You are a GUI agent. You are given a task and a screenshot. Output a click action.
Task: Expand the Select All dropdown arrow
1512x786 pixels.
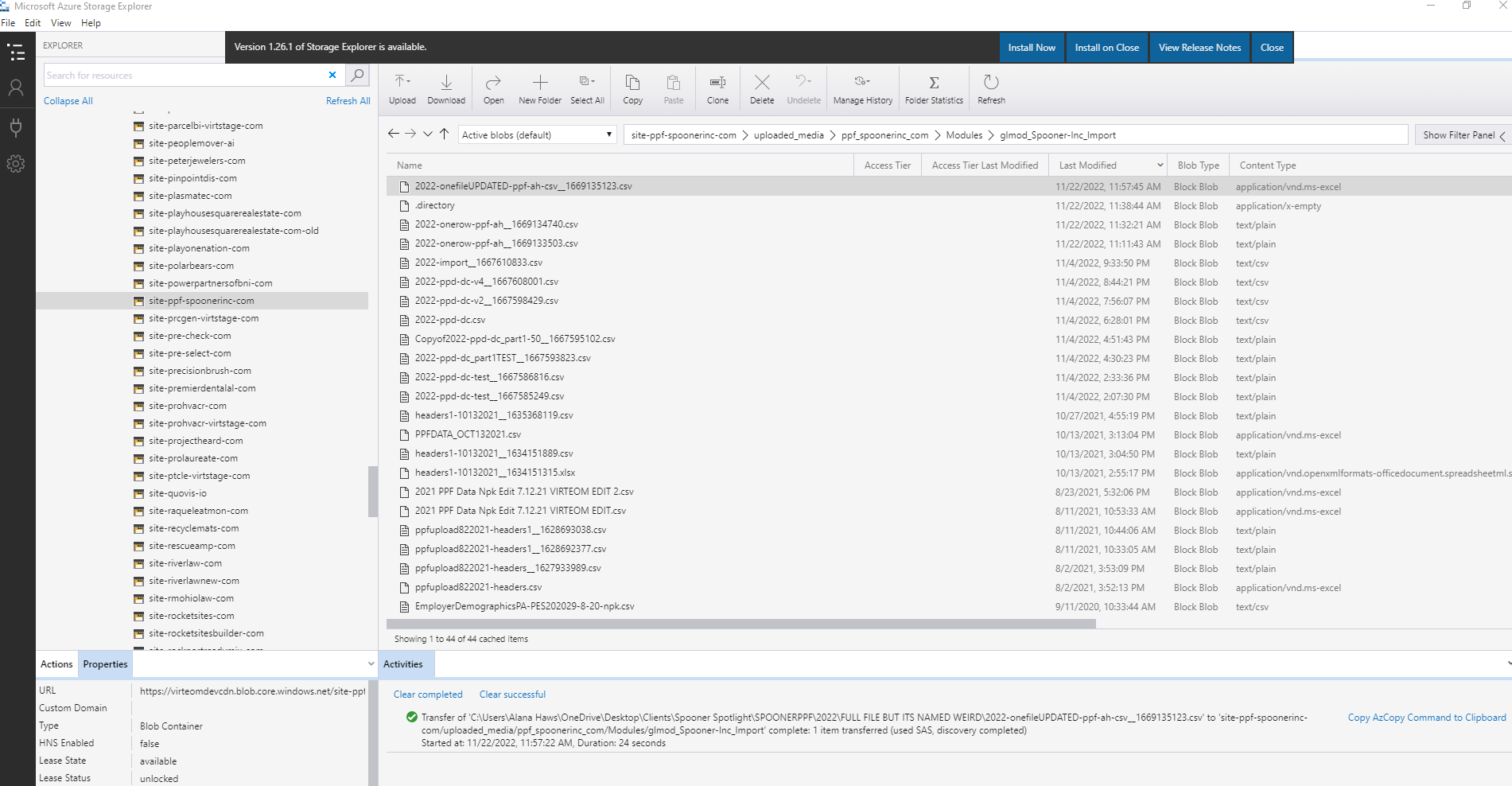tap(593, 81)
